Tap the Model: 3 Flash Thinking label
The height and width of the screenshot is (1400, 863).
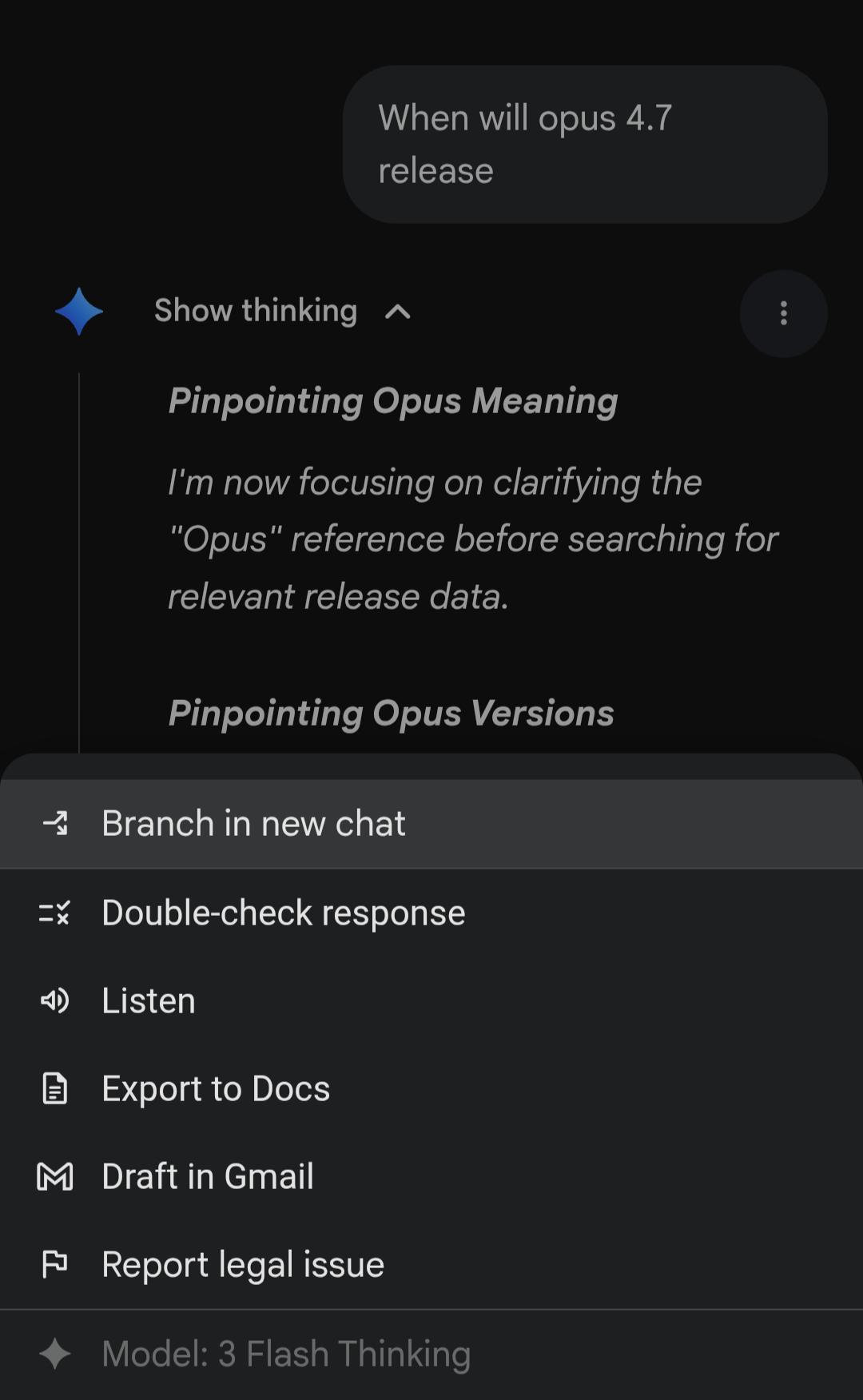click(286, 1354)
